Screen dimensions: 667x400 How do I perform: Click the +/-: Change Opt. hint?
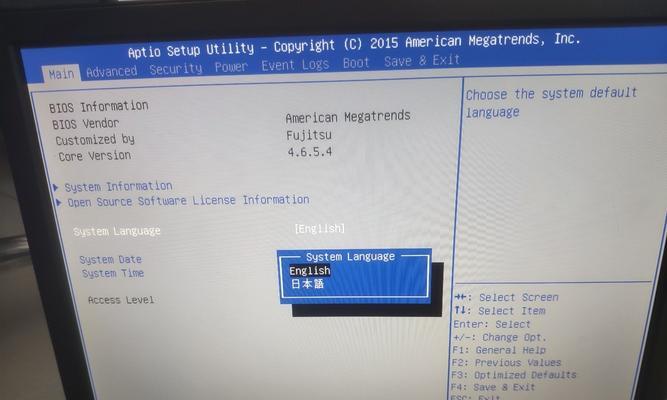click(499, 337)
